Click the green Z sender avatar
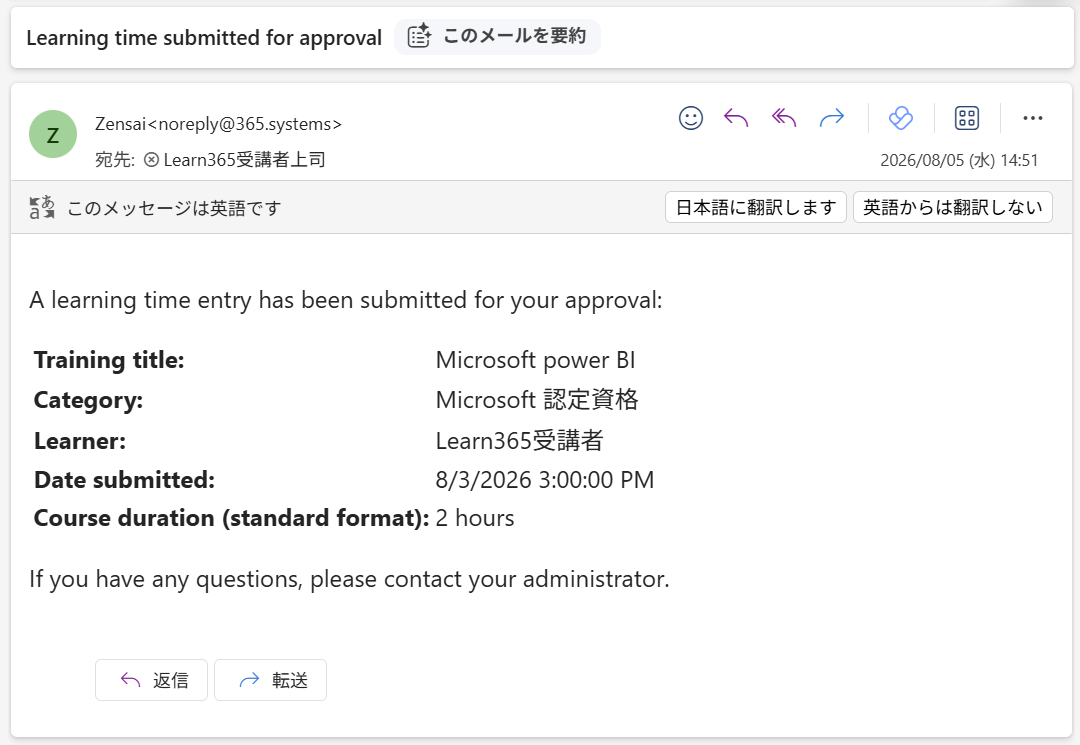 pyautogui.click(x=53, y=134)
